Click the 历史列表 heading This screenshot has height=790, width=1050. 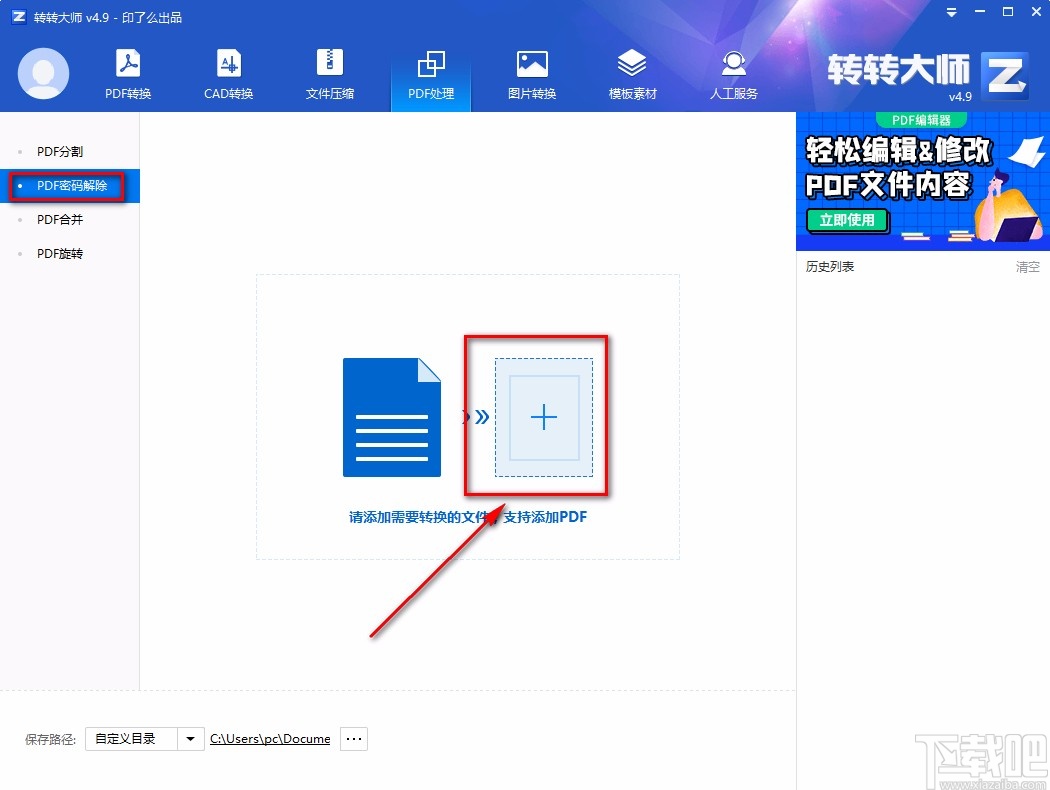click(x=830, y=266)
